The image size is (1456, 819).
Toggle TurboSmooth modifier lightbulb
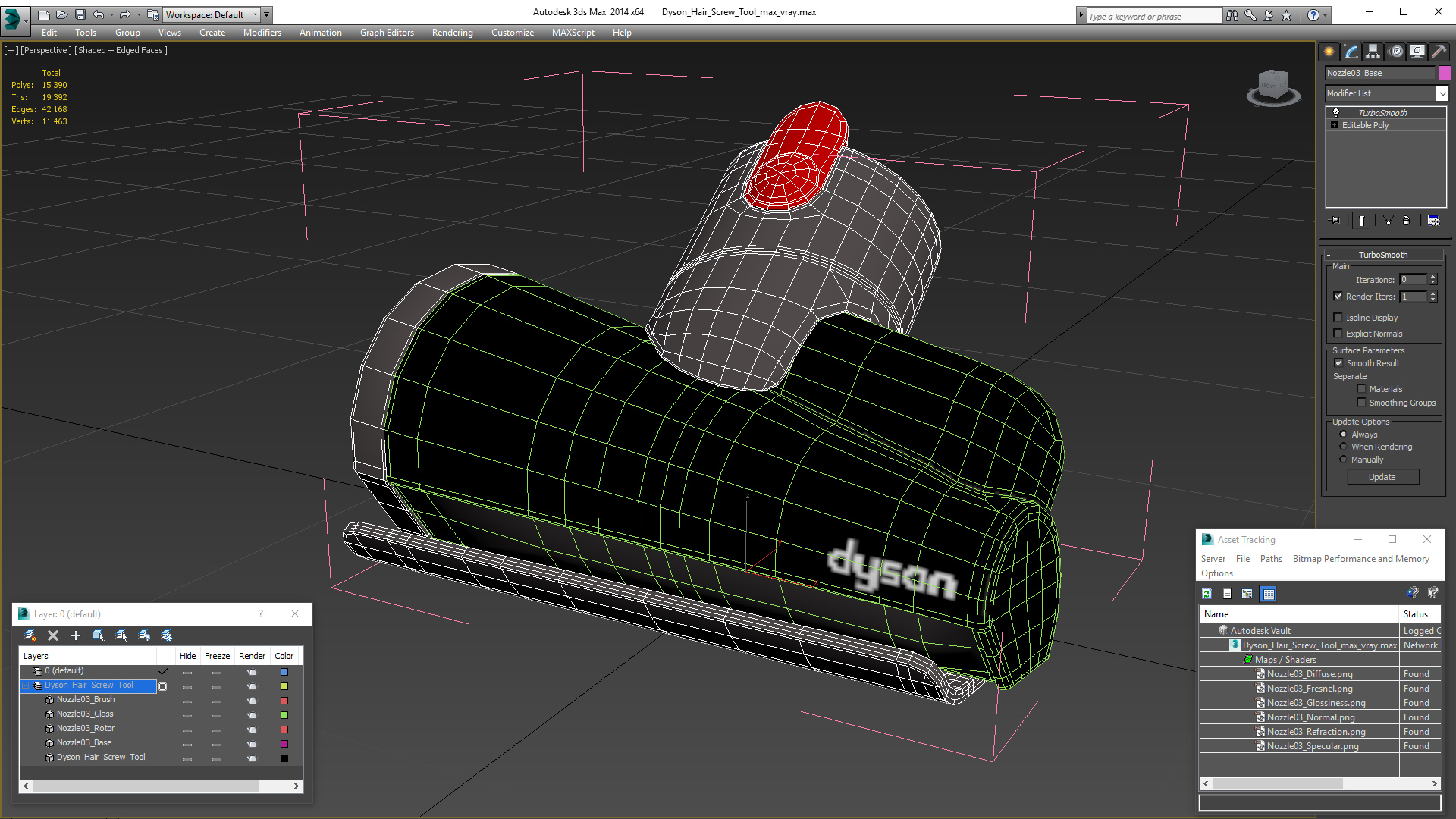coord(1336,112)
